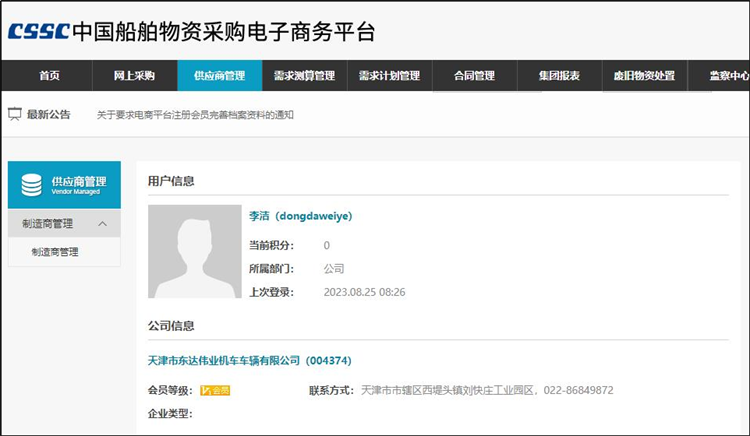This screenshot has width=750, height=436.
Task: Click the CSSC logo
Action: click(39, 31)
